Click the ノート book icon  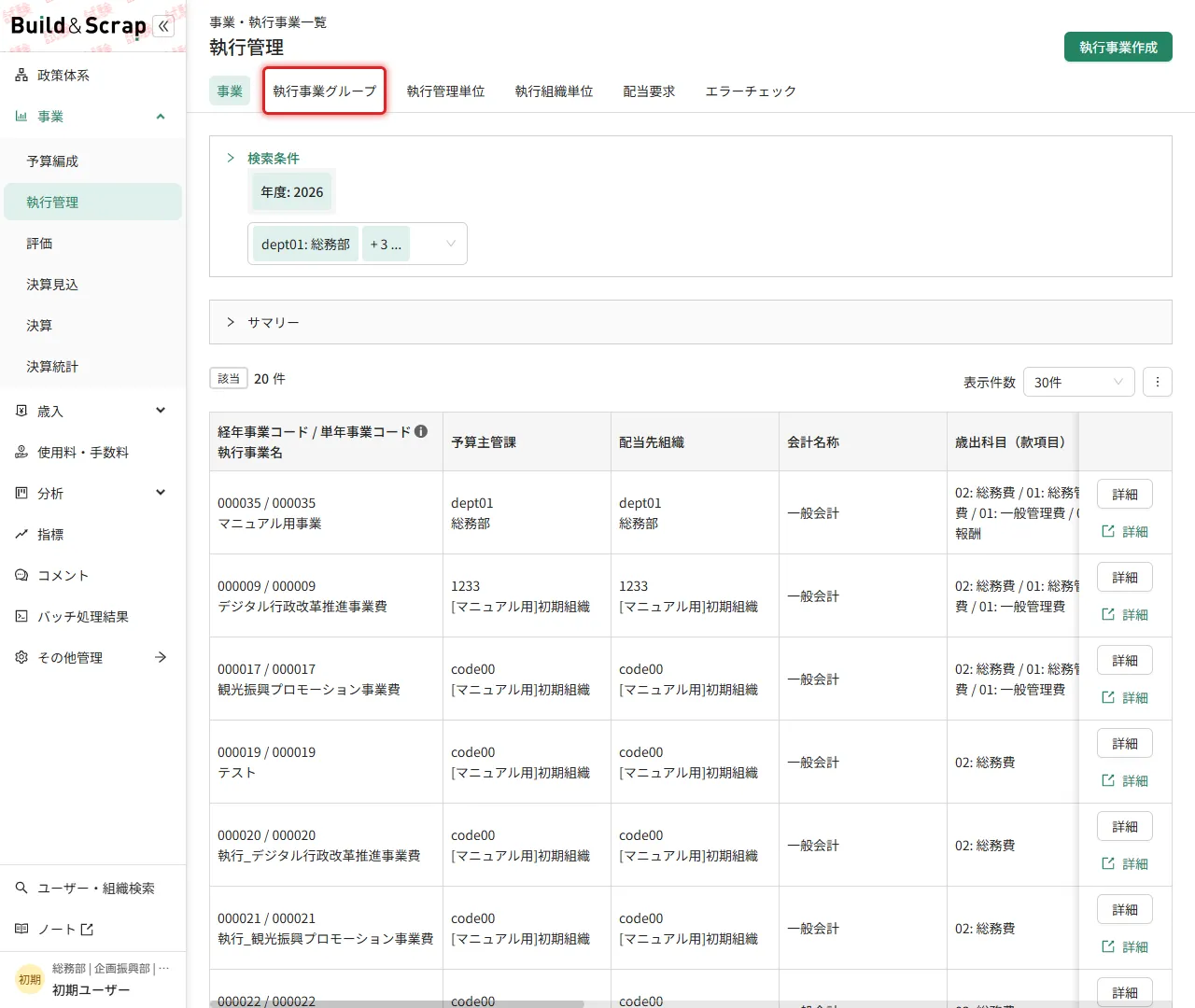pos(21,929)
